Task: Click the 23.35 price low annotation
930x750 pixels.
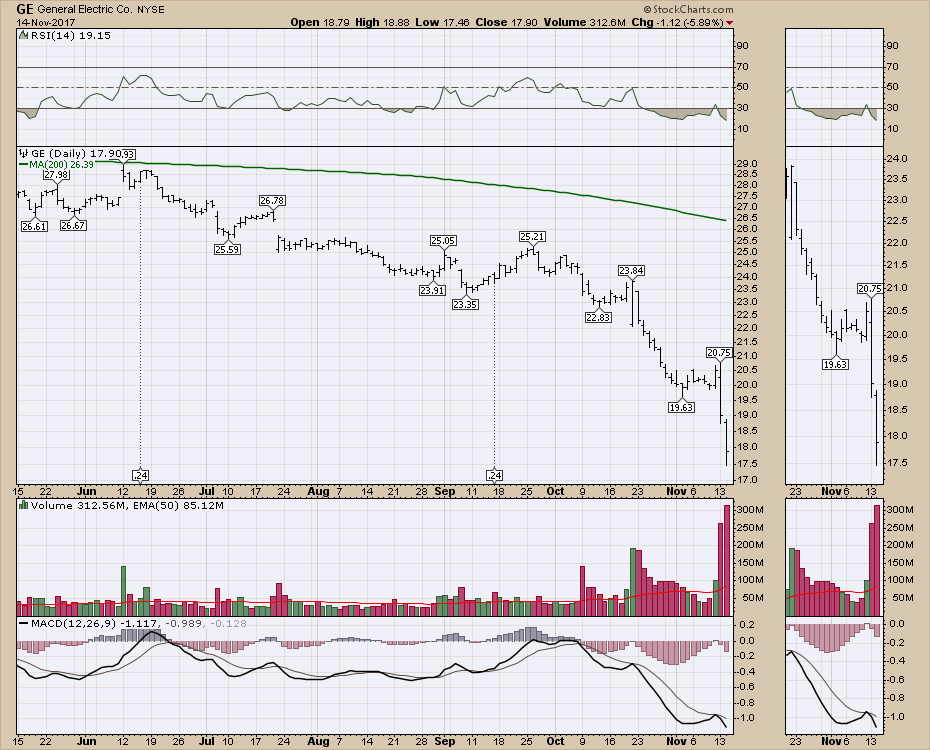Action: click(x=465, y=304)
